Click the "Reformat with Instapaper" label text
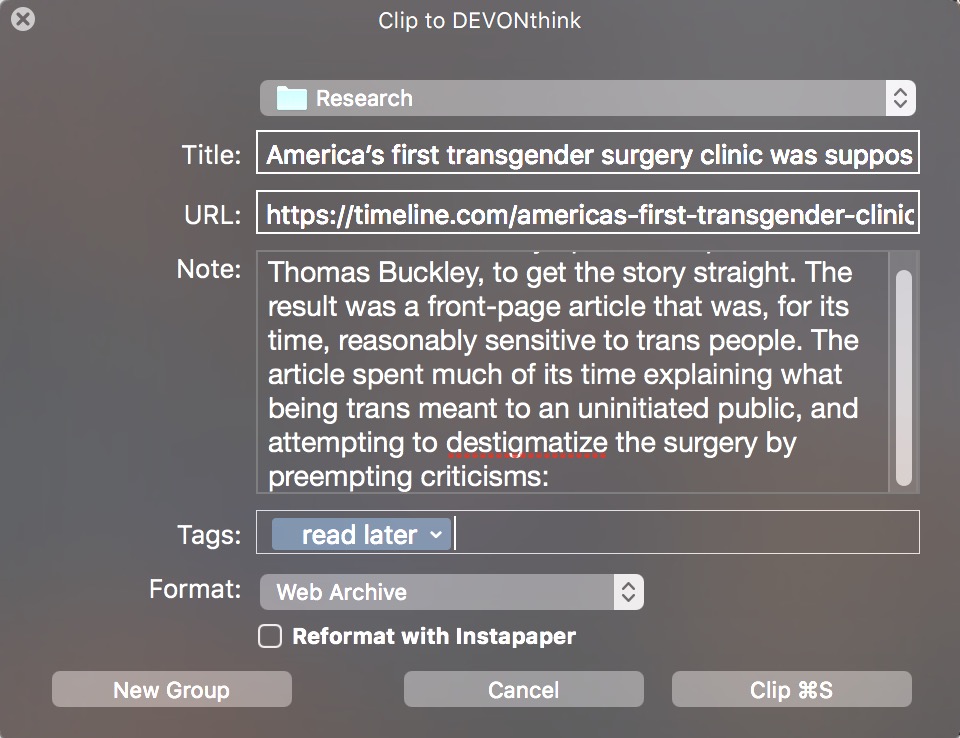960x738 pixels. coord(433,636)
